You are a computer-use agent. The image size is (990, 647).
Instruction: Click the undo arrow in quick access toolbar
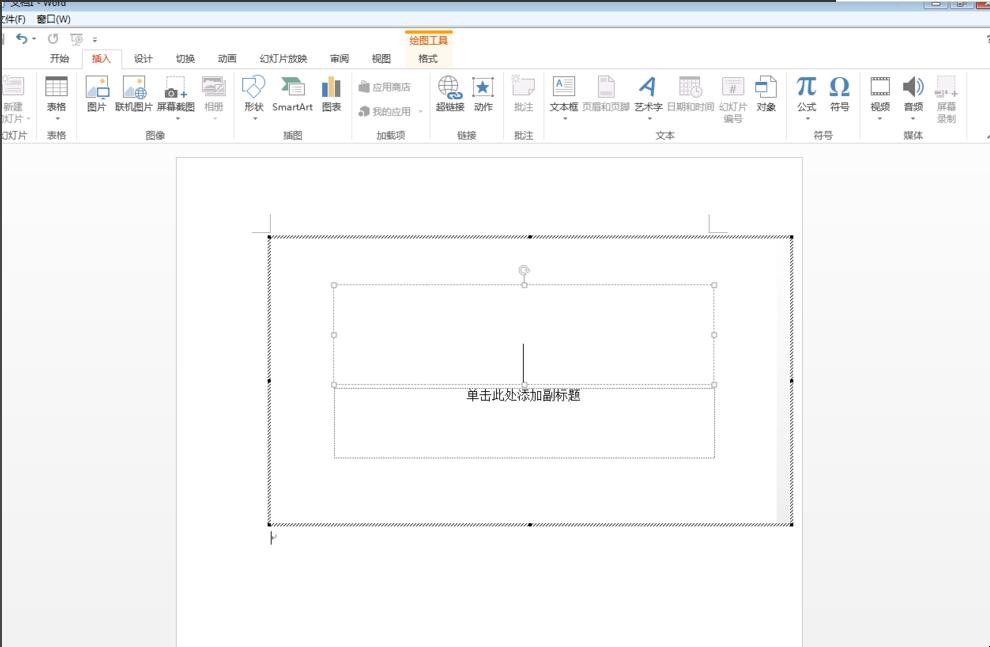(21, 39)
